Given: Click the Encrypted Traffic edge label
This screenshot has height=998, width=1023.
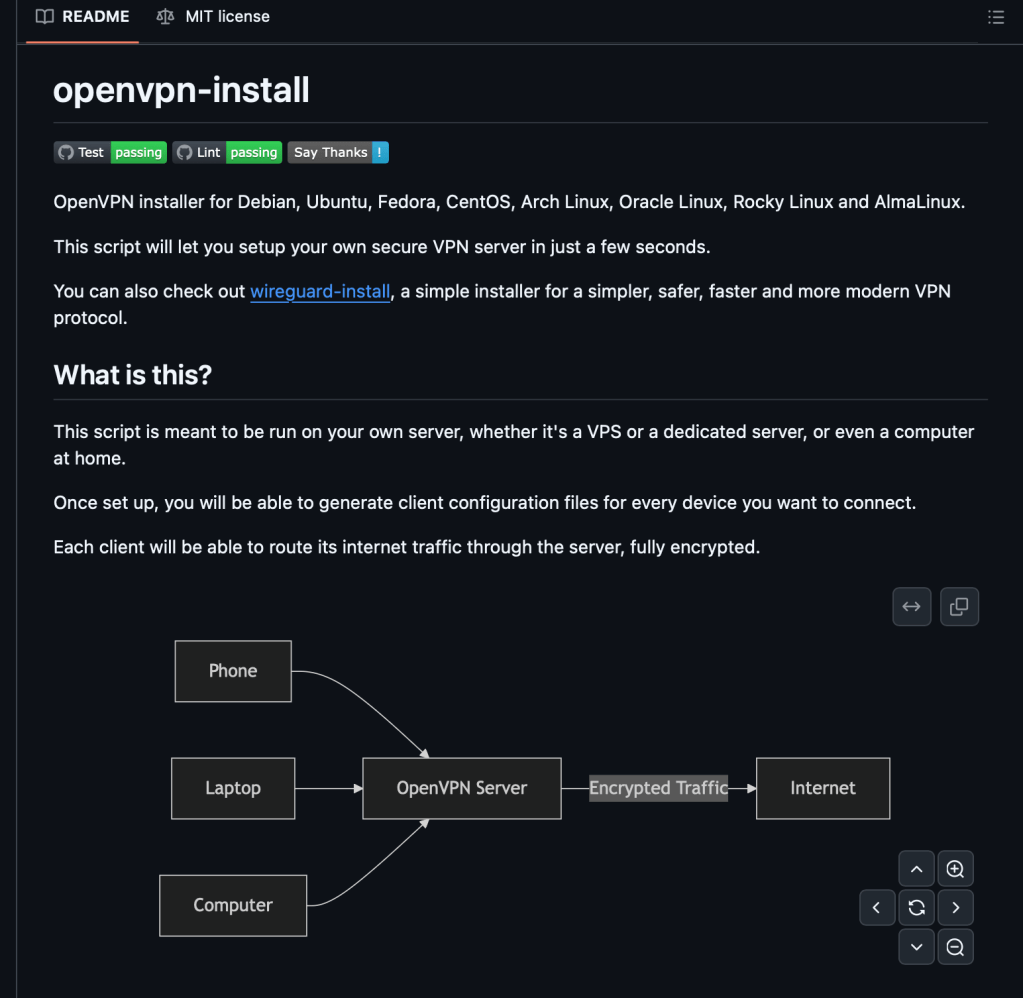Looking at the screenshot, I should coord(658,788).
